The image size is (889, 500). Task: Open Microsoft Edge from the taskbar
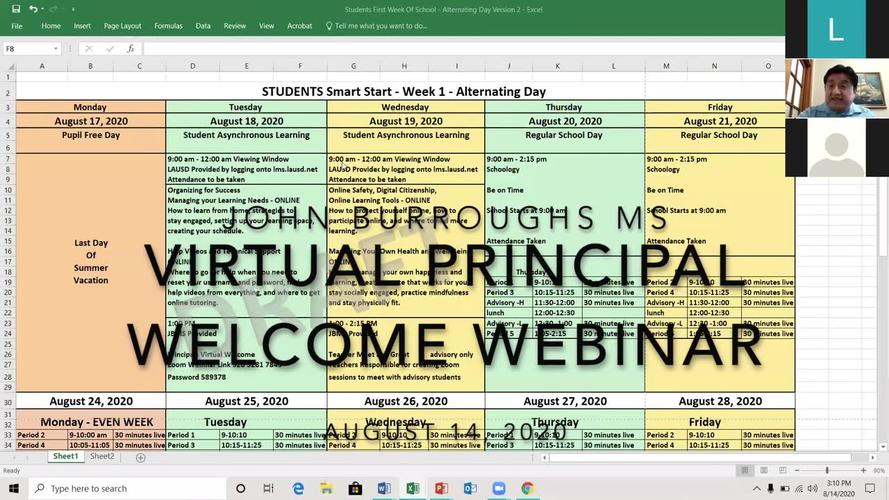click(x=298, y=489)
